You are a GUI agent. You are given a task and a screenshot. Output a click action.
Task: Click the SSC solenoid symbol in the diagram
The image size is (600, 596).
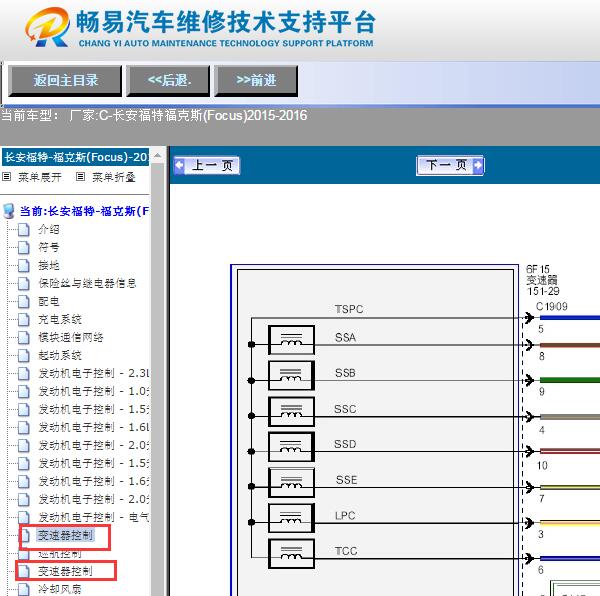tap(291, 412)
